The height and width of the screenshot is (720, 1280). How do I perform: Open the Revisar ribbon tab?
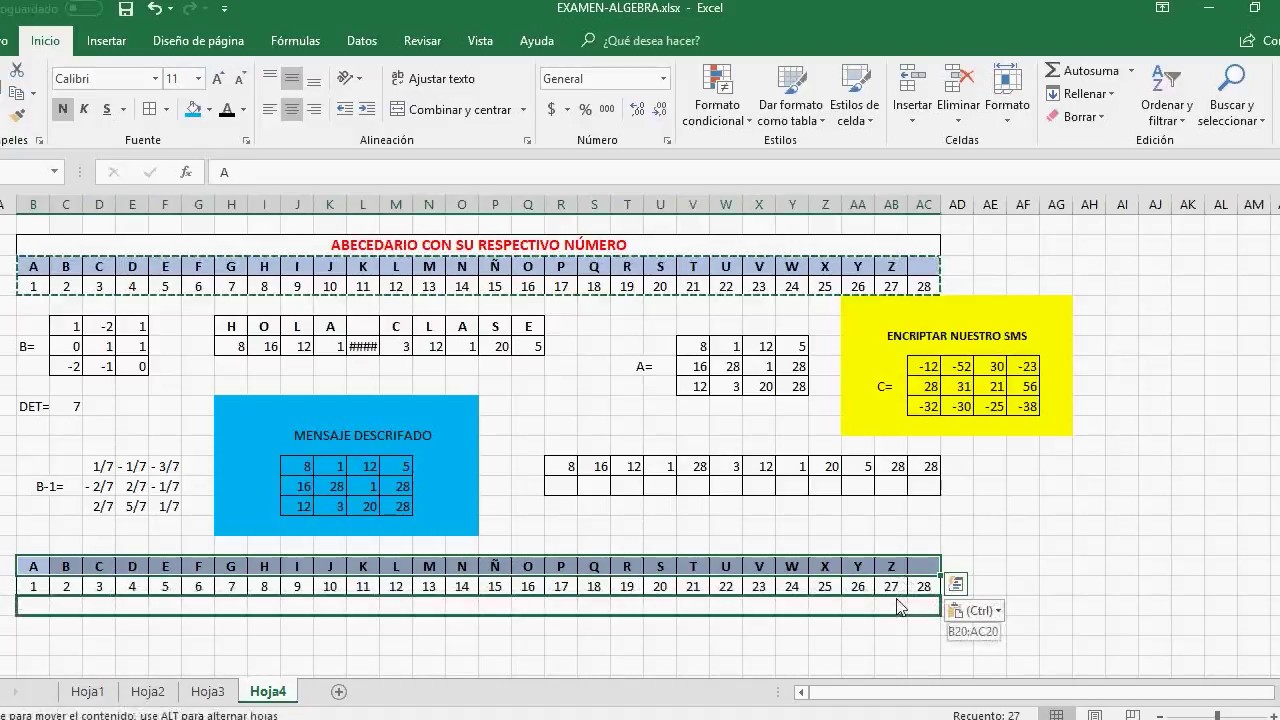coord(422,41)
